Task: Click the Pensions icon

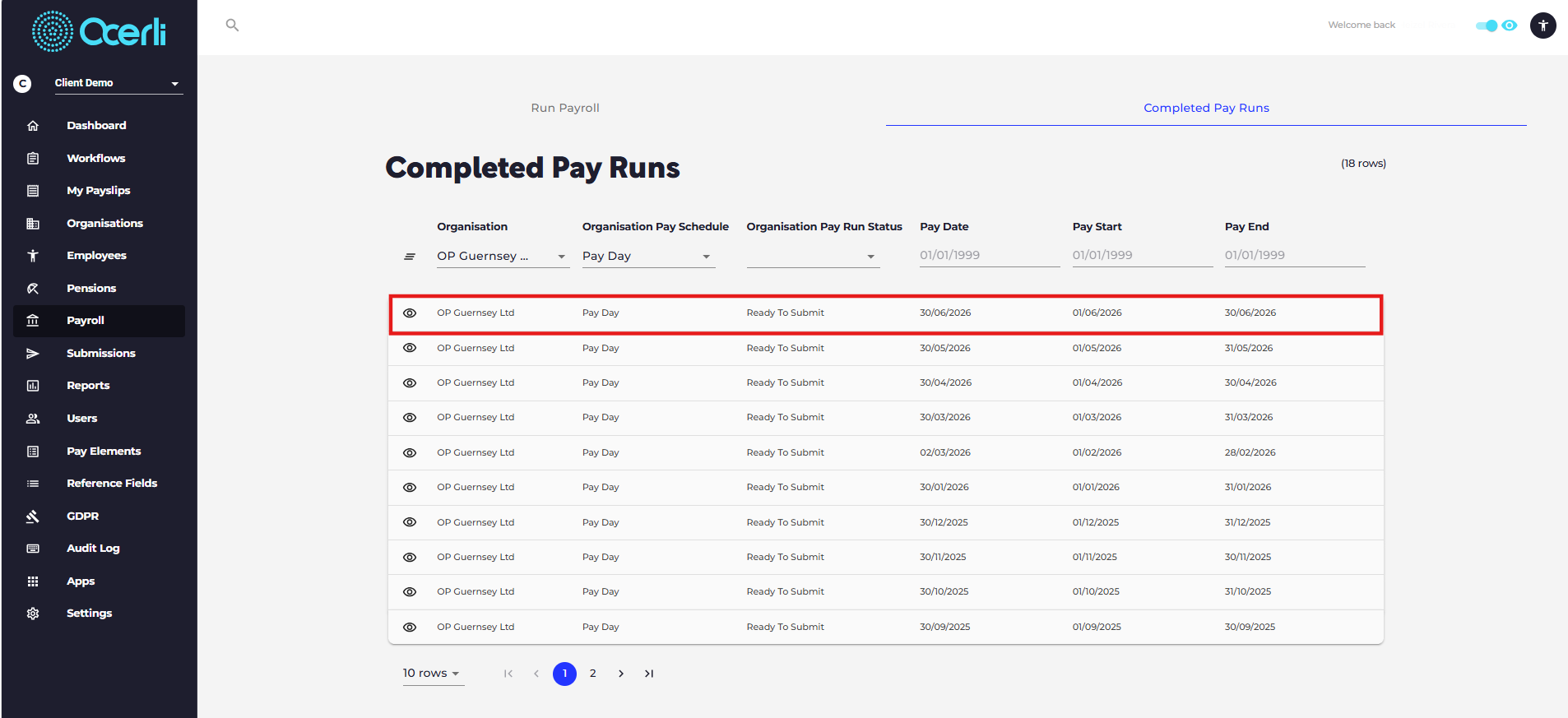Action: pyautogui.click(x=33, y=289)
